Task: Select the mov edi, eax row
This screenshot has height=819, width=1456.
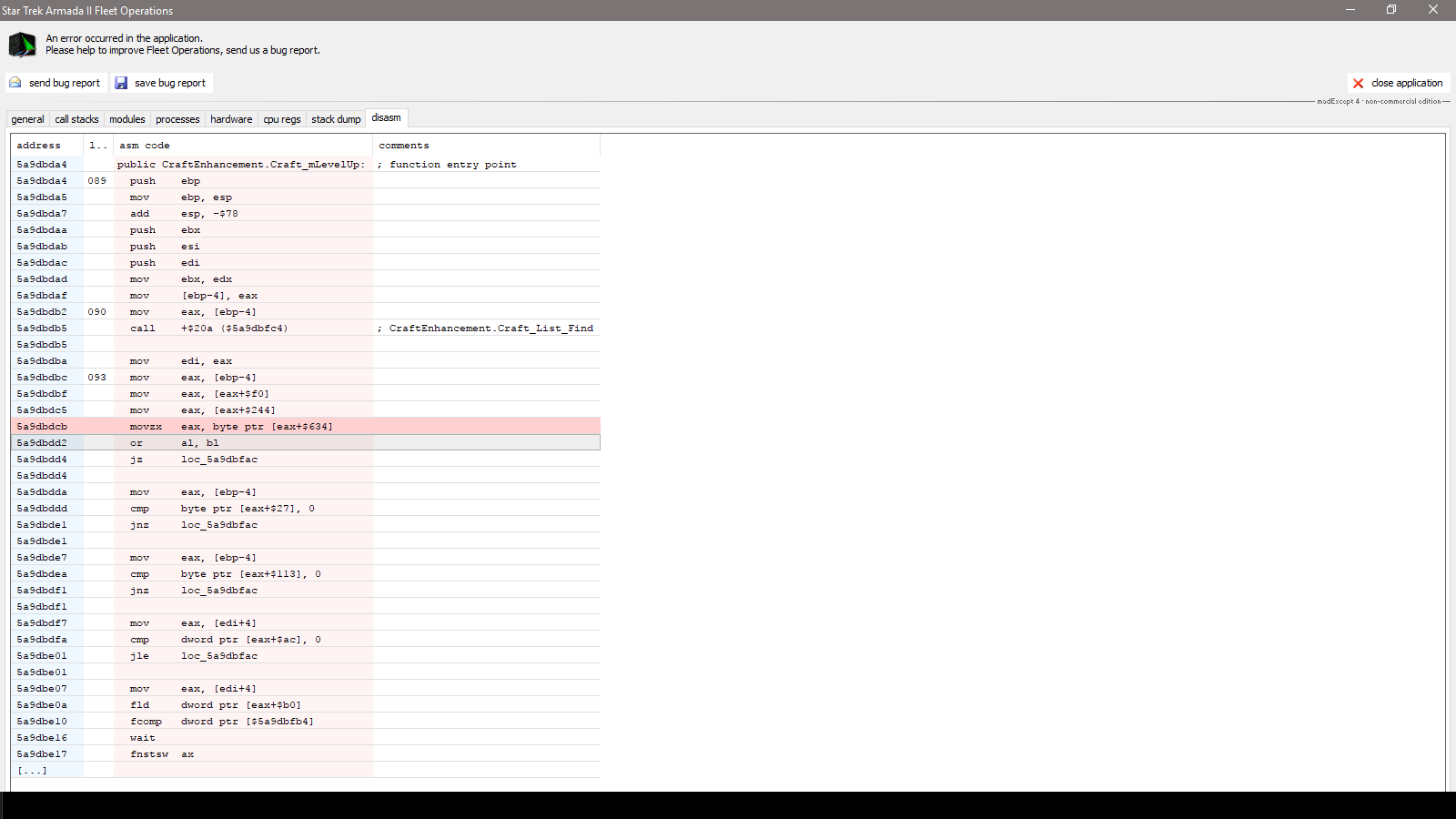Action: pos(306,361)
